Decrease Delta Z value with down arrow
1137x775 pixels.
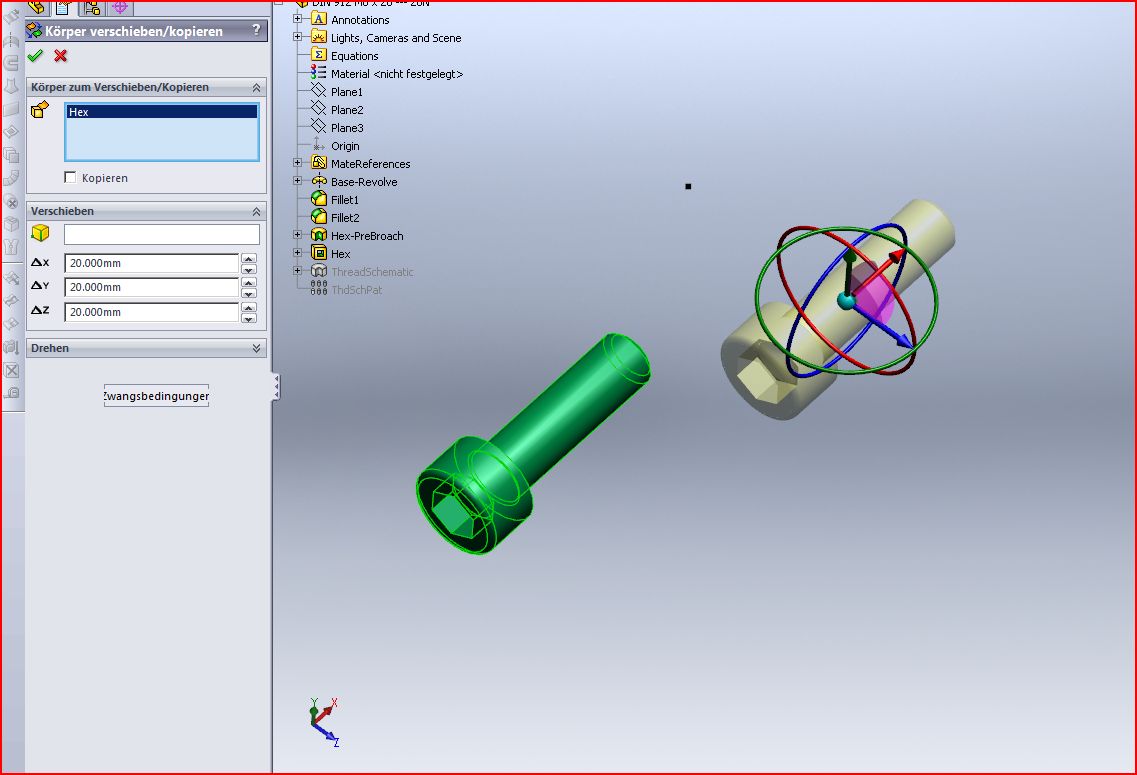(249, 318)
